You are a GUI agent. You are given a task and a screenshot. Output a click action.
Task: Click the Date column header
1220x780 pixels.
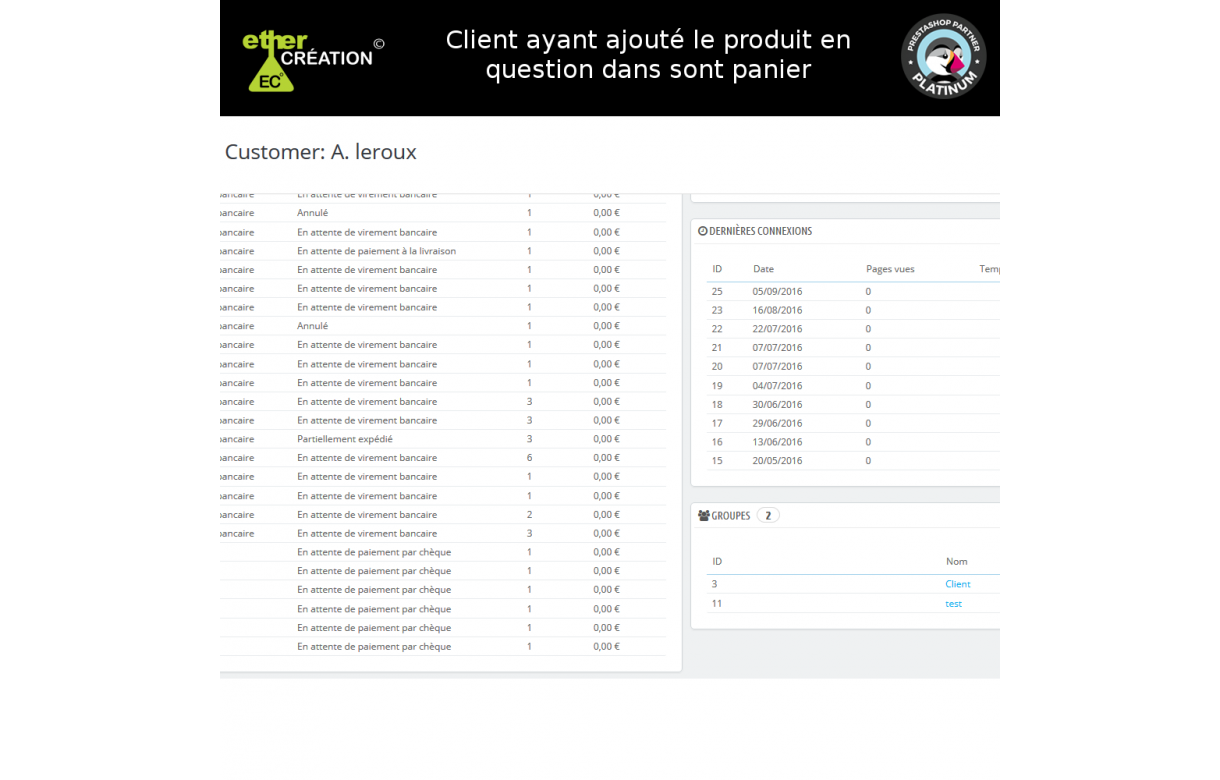coord(763,269)
